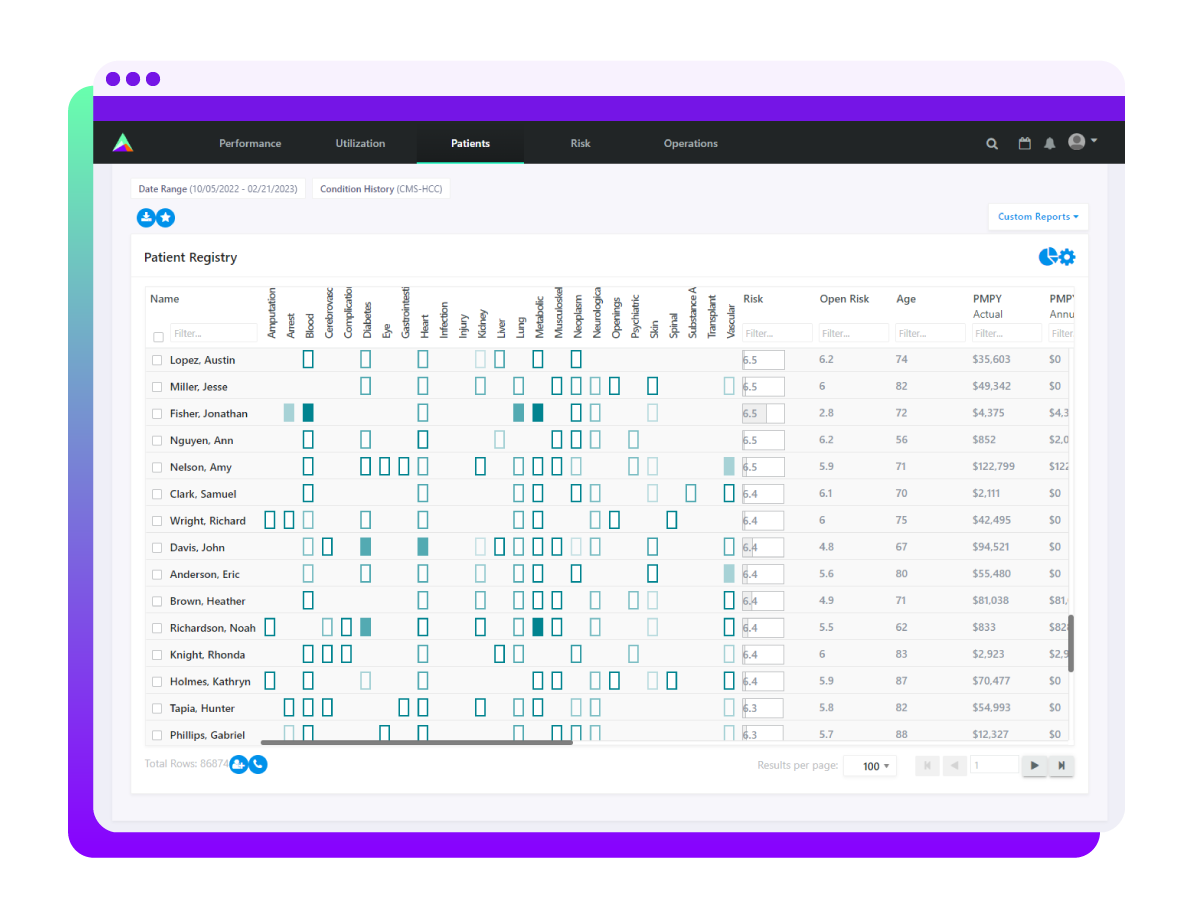Go to the next results page arrow
The height and width of the screenshot is (917, 1200).
pos(1034,766)
